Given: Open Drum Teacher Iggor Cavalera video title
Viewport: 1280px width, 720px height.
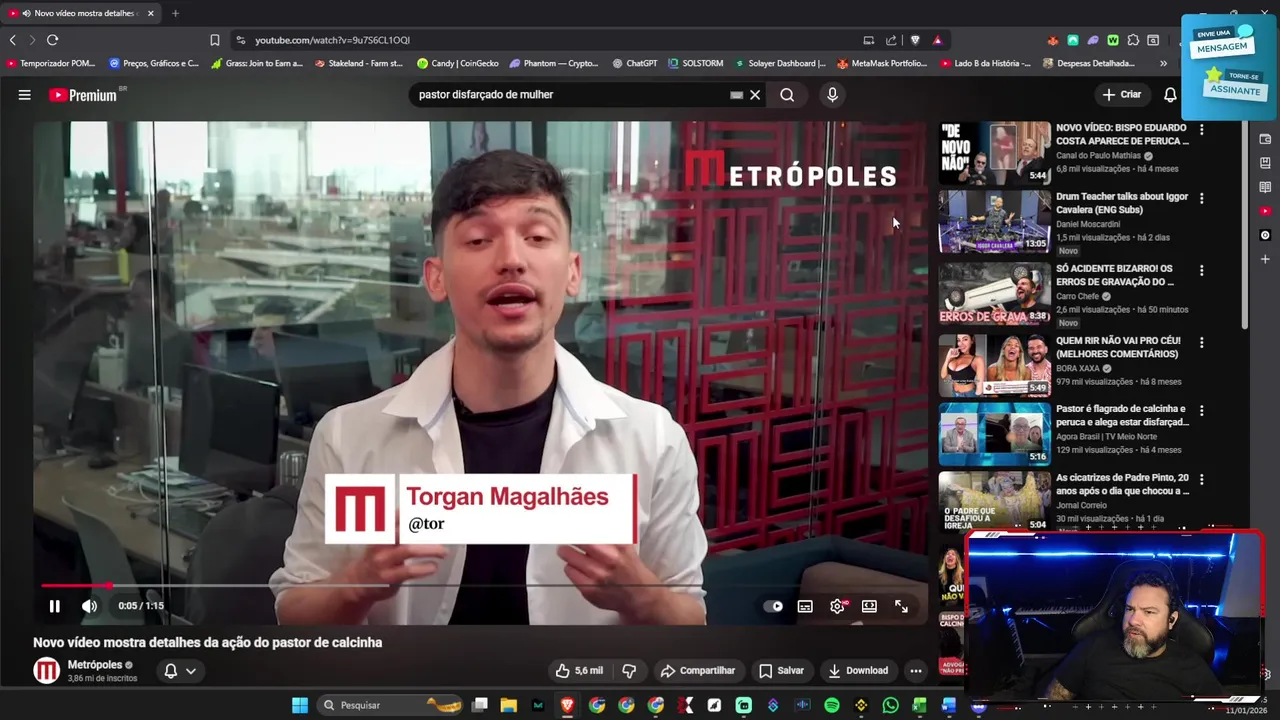Looking at the screenshot, I should point(1122,203).
